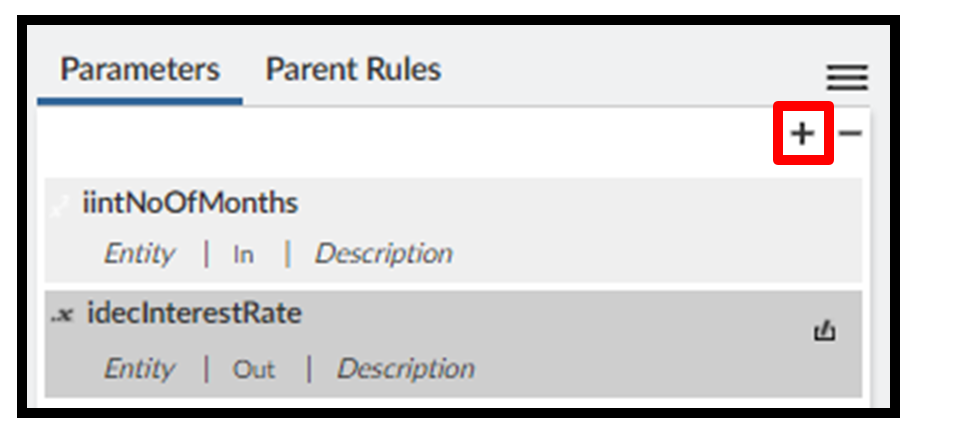The image size is (979, 421).
Task: Click the plus icon to add parameter
Action: 802,133
